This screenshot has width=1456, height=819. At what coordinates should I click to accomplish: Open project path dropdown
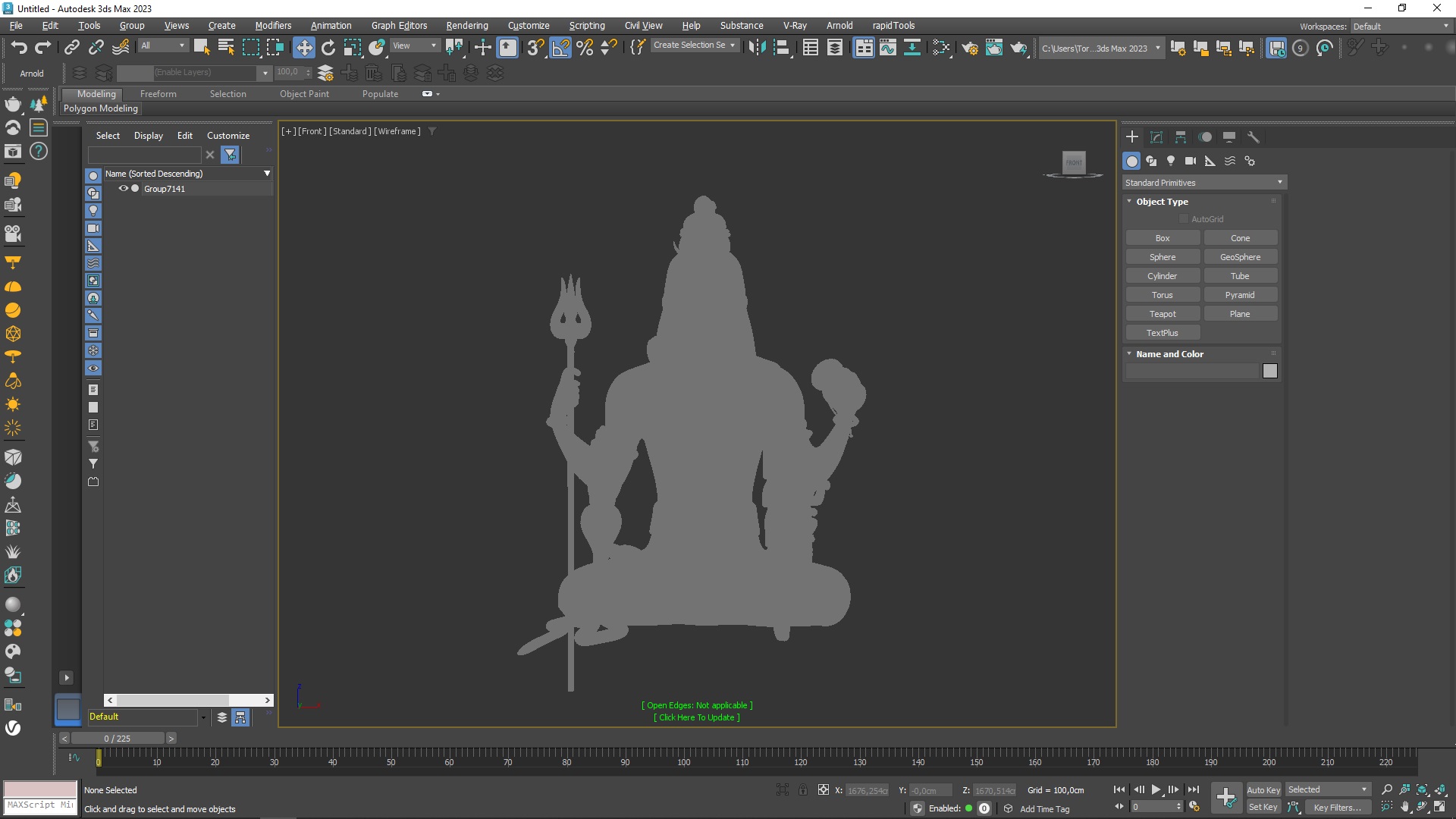pos(1100,49)
